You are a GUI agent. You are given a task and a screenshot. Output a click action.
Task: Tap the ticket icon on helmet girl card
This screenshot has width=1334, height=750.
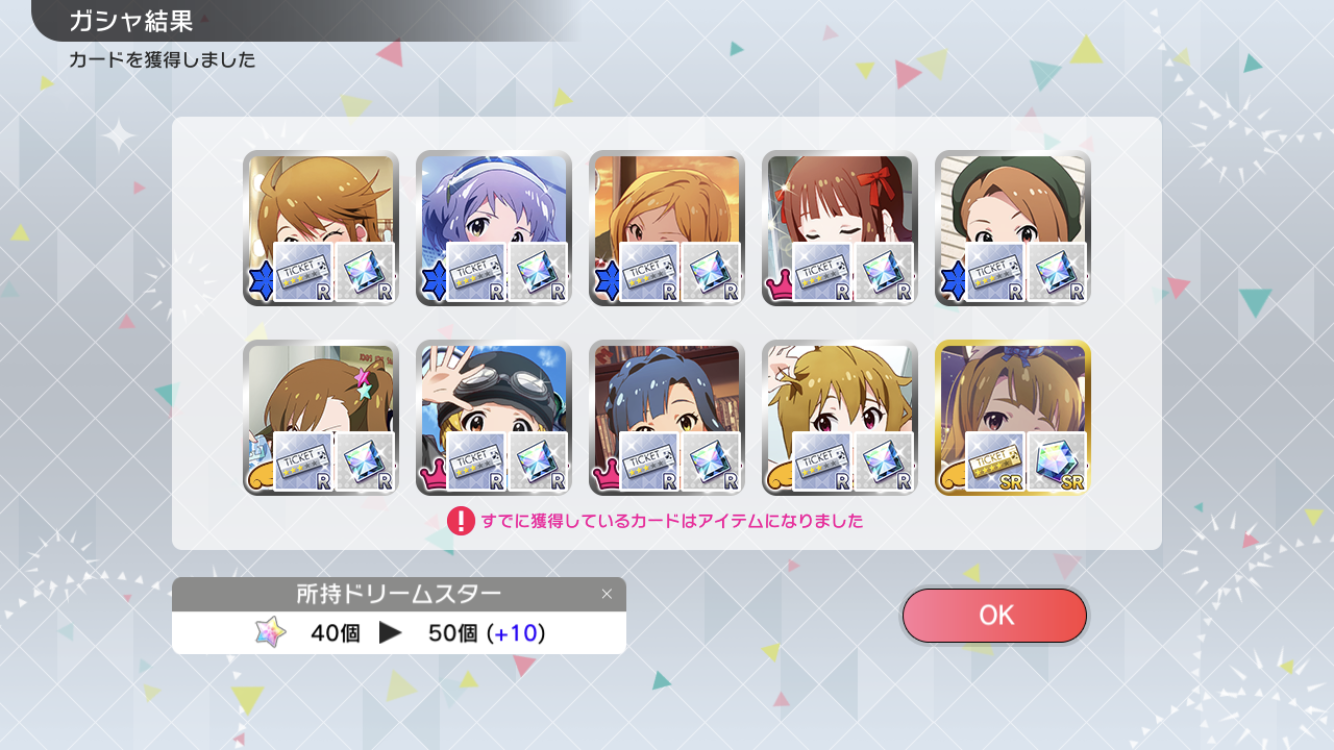coord(476,462)
